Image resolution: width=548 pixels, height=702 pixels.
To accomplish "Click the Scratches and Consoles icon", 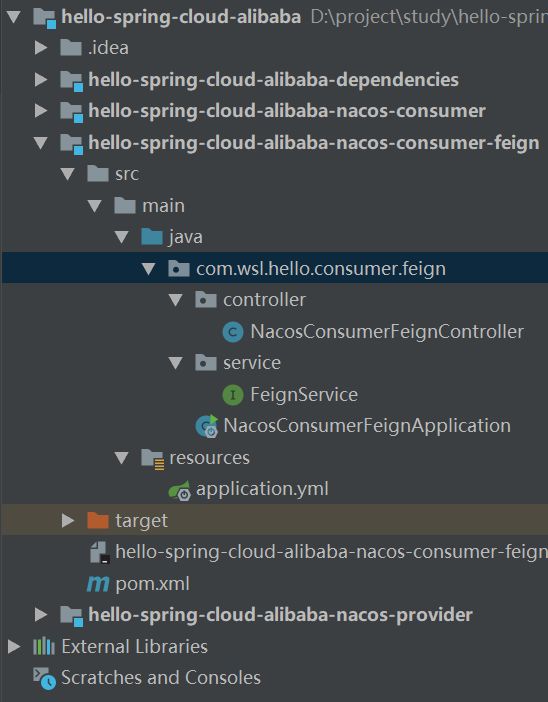I will (44, 678).
